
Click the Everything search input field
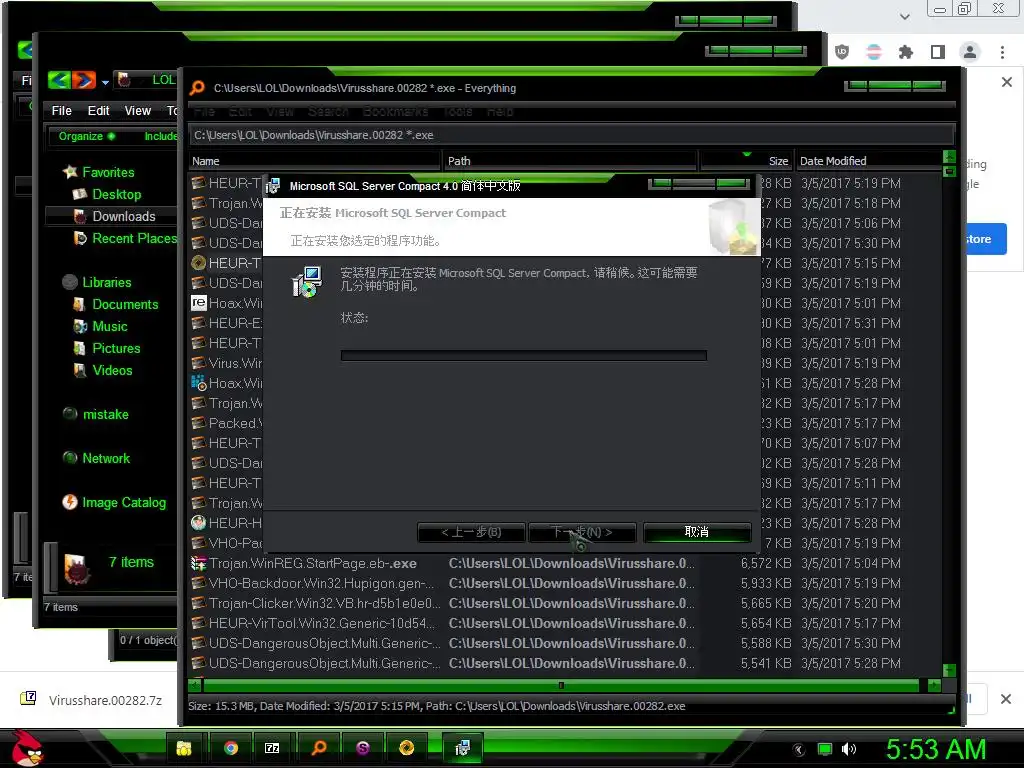pos(571,135)
